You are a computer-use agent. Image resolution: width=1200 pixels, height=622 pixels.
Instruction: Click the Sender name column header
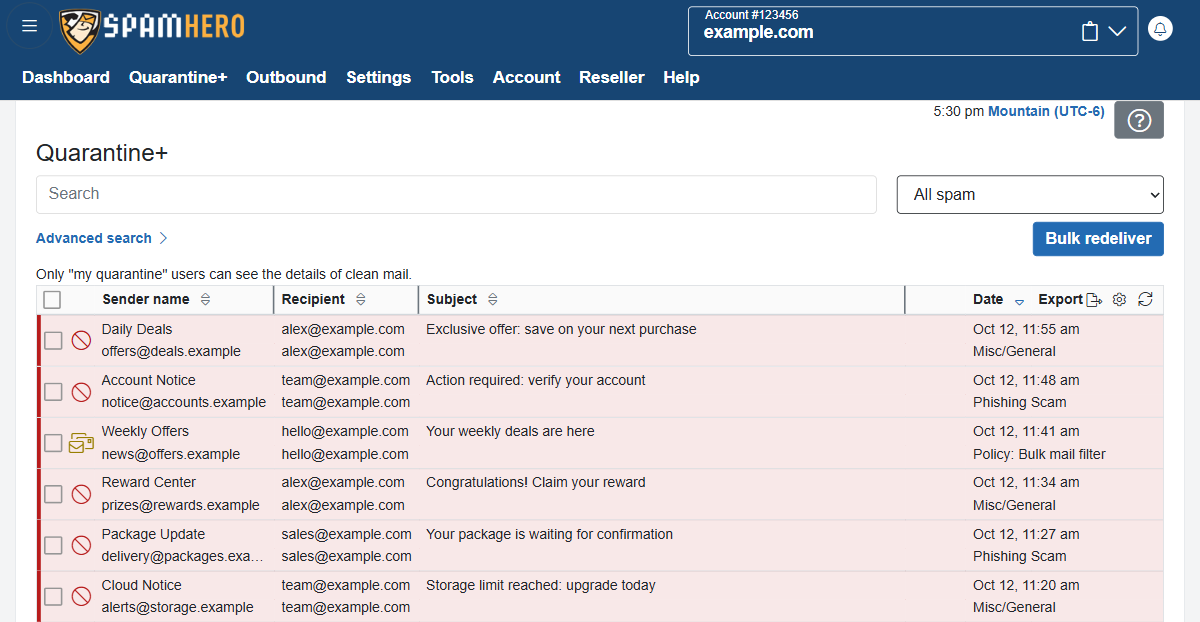[145, 299]
